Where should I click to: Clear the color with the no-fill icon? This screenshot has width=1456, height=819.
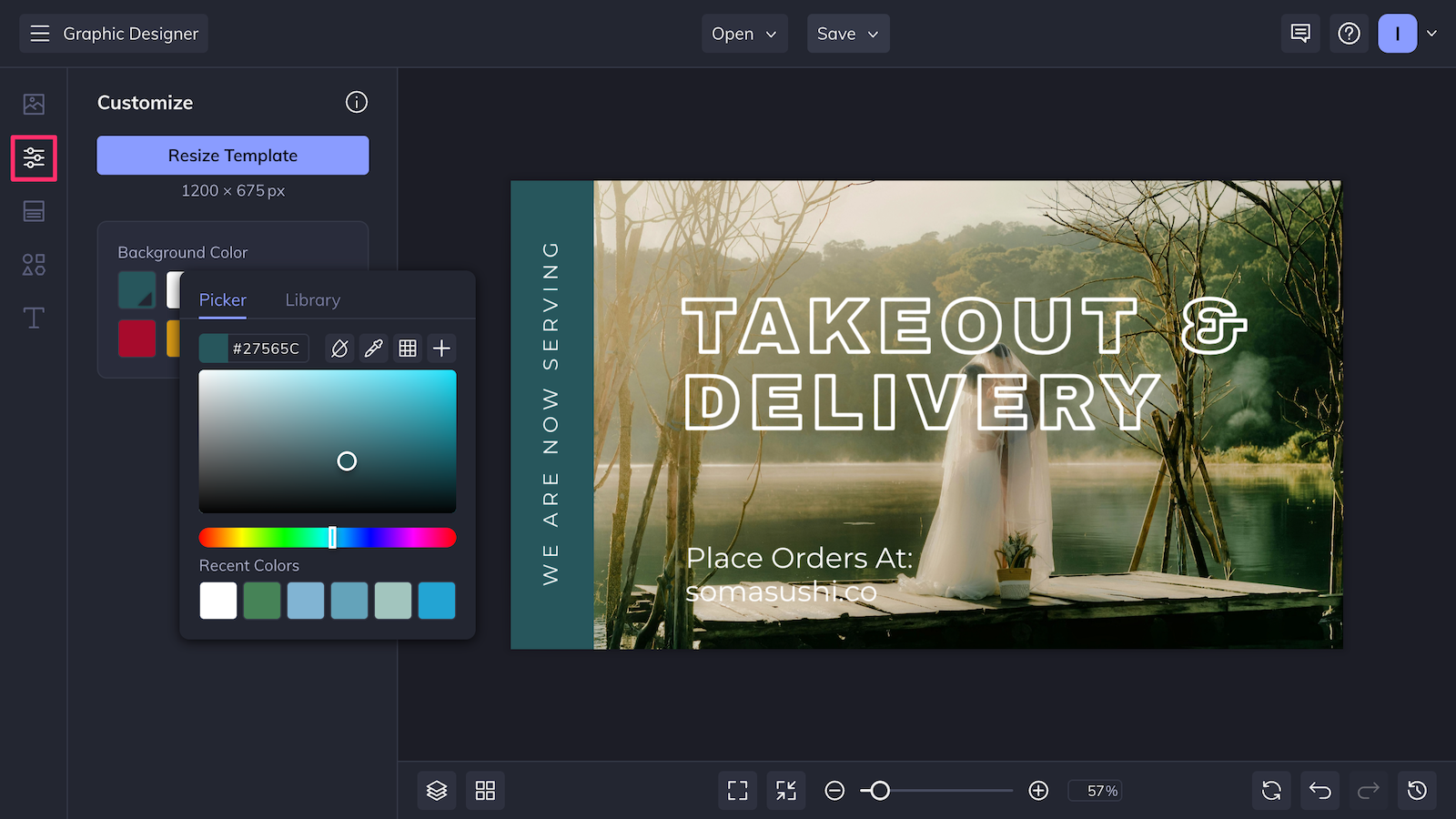click(x=339, y=348)
